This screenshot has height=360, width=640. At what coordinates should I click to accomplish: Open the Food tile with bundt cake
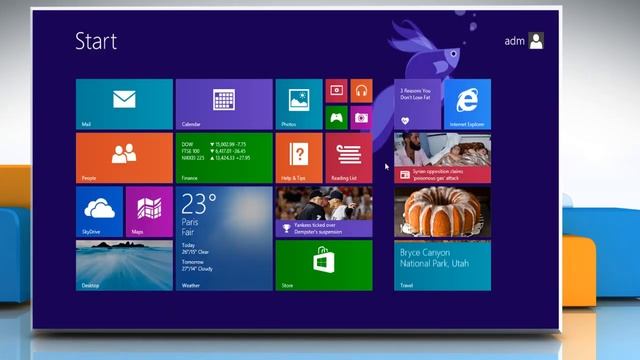[x=442, y=211]
